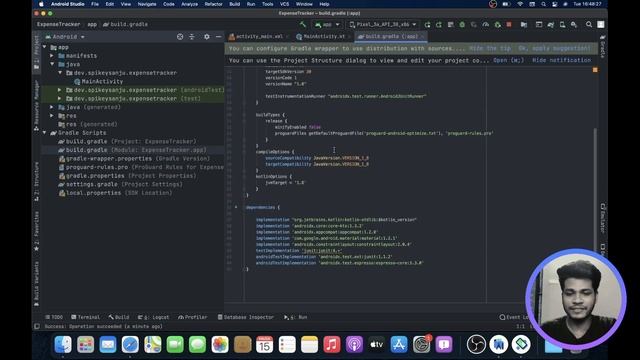Open Safari from the Dock
The image size is (640, 360).
pos(130,344)
